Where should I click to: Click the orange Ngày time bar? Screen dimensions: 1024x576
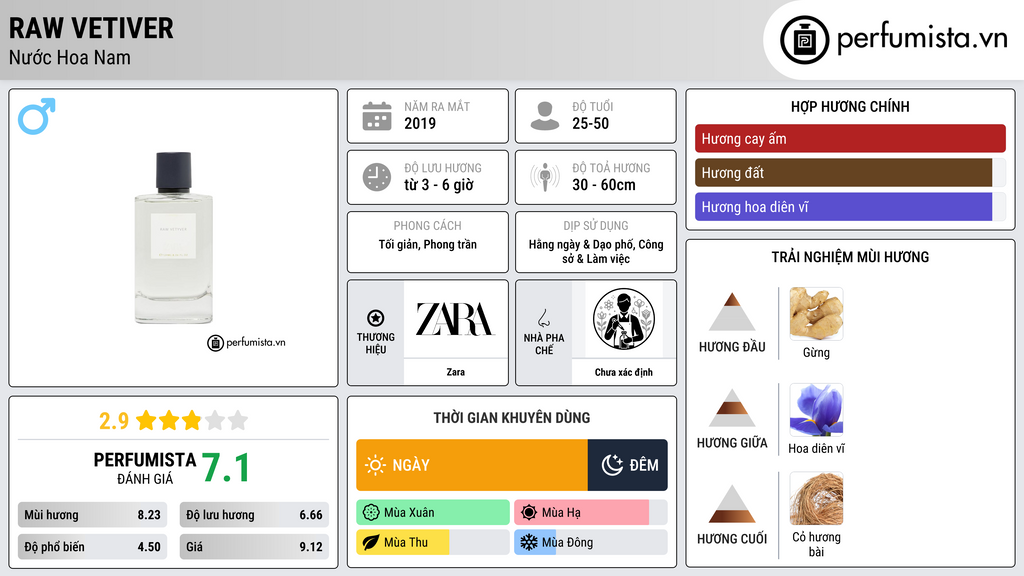[x=472, y=465]
